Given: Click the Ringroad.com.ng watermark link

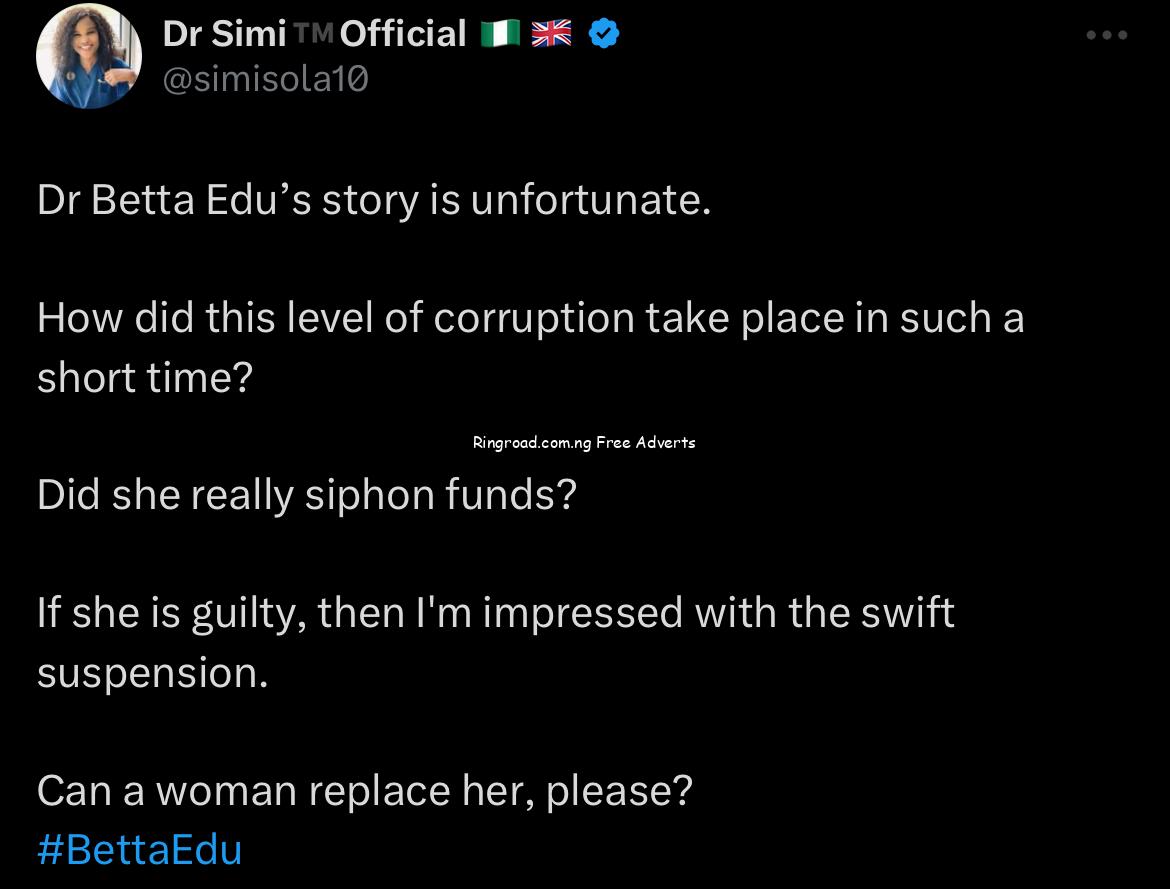Looking at the screenshot, I should (532, 442).
